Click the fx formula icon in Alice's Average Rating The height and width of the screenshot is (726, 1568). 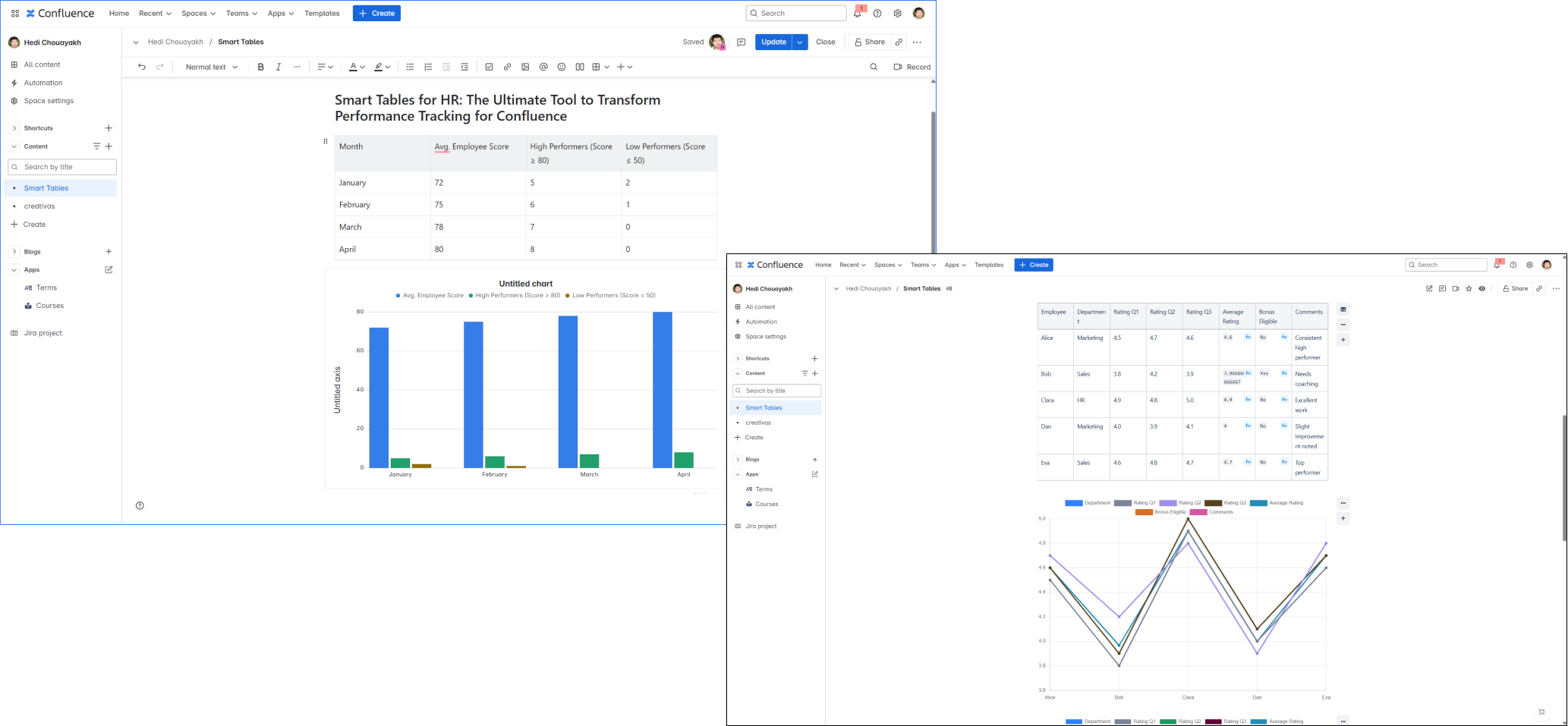point(1248,337)
